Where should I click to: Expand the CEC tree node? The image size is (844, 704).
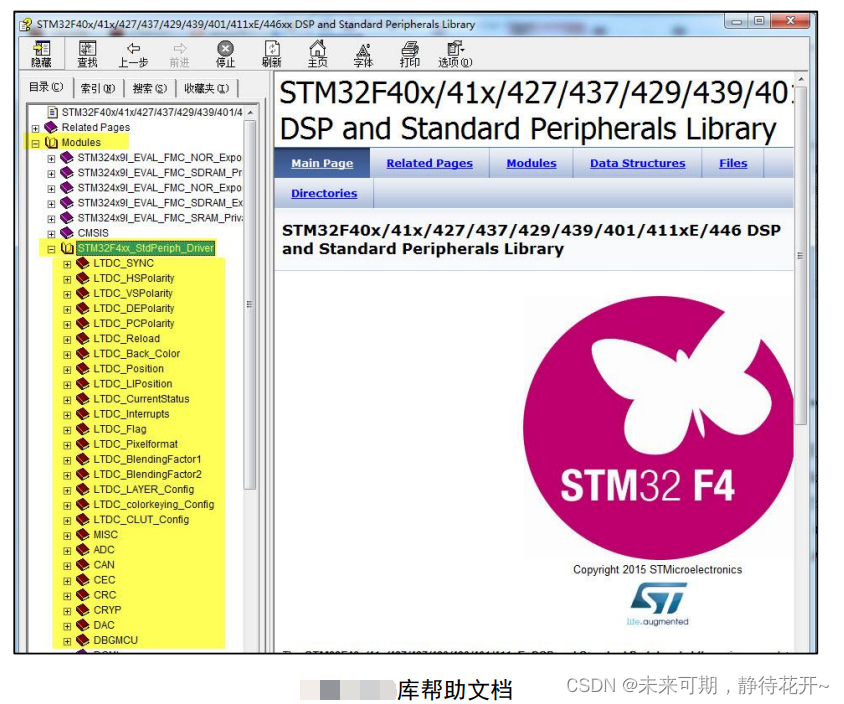tap(67, 581)
